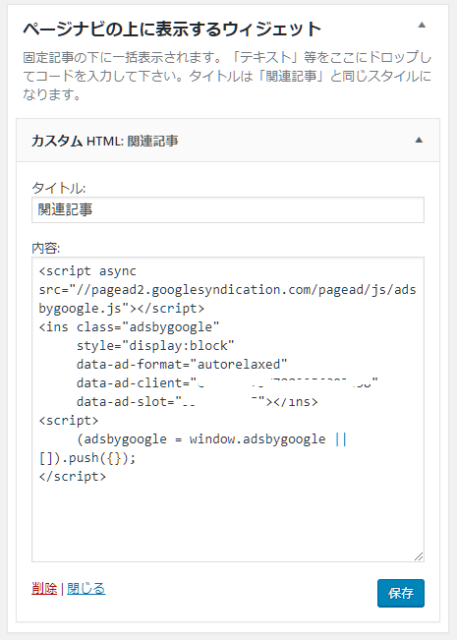
Task: Click the empty area below the closing script tag
Action: [228, 518]
